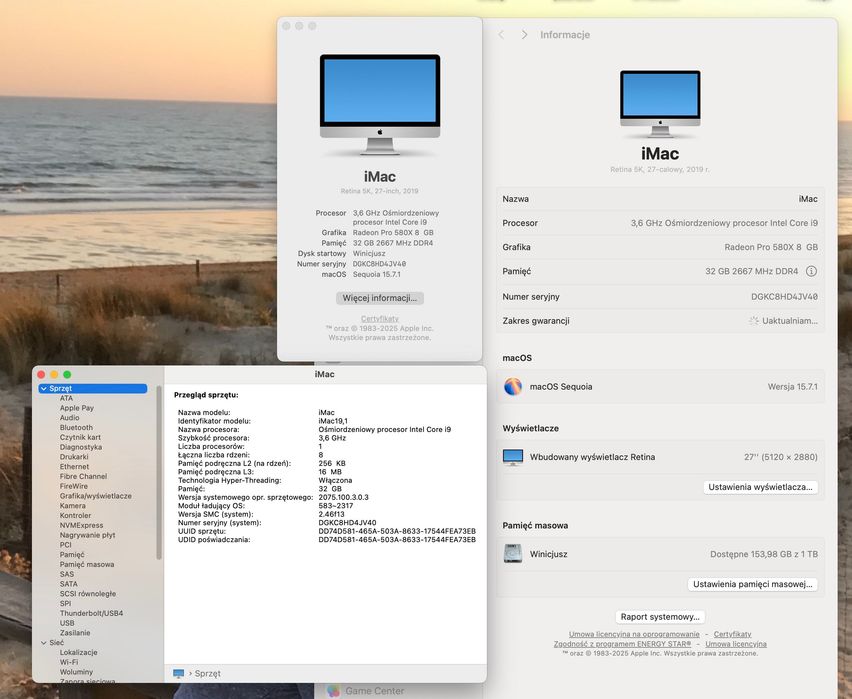
Task: Select ATA in hardware sidebar
Action: pos(66,398)
